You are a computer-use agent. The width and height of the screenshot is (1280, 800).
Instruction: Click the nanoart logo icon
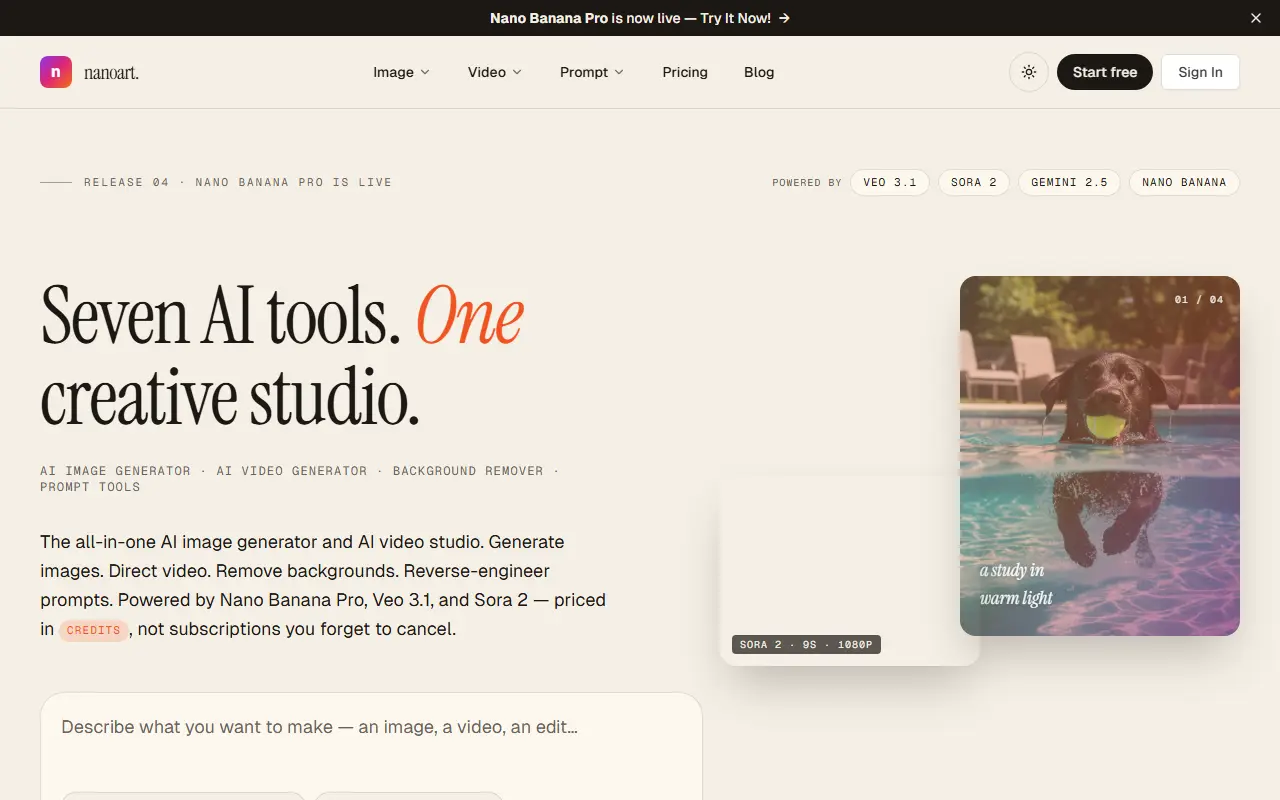pos(56,72)
